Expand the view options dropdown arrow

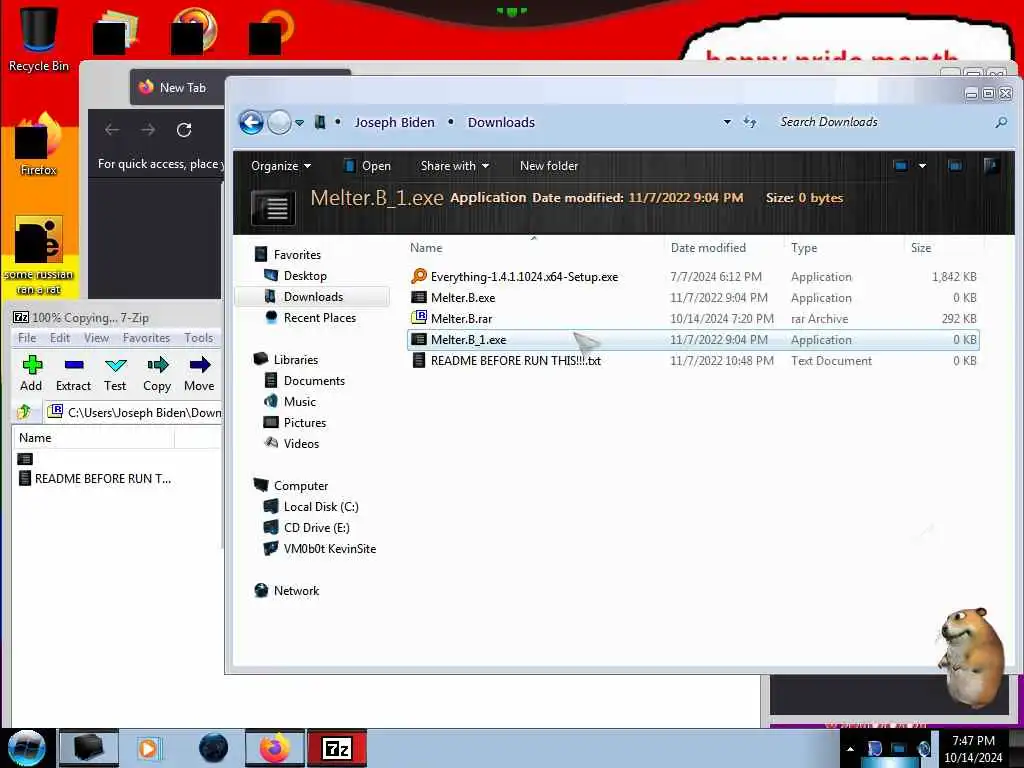pyautogui.click(x=922, y=166)
